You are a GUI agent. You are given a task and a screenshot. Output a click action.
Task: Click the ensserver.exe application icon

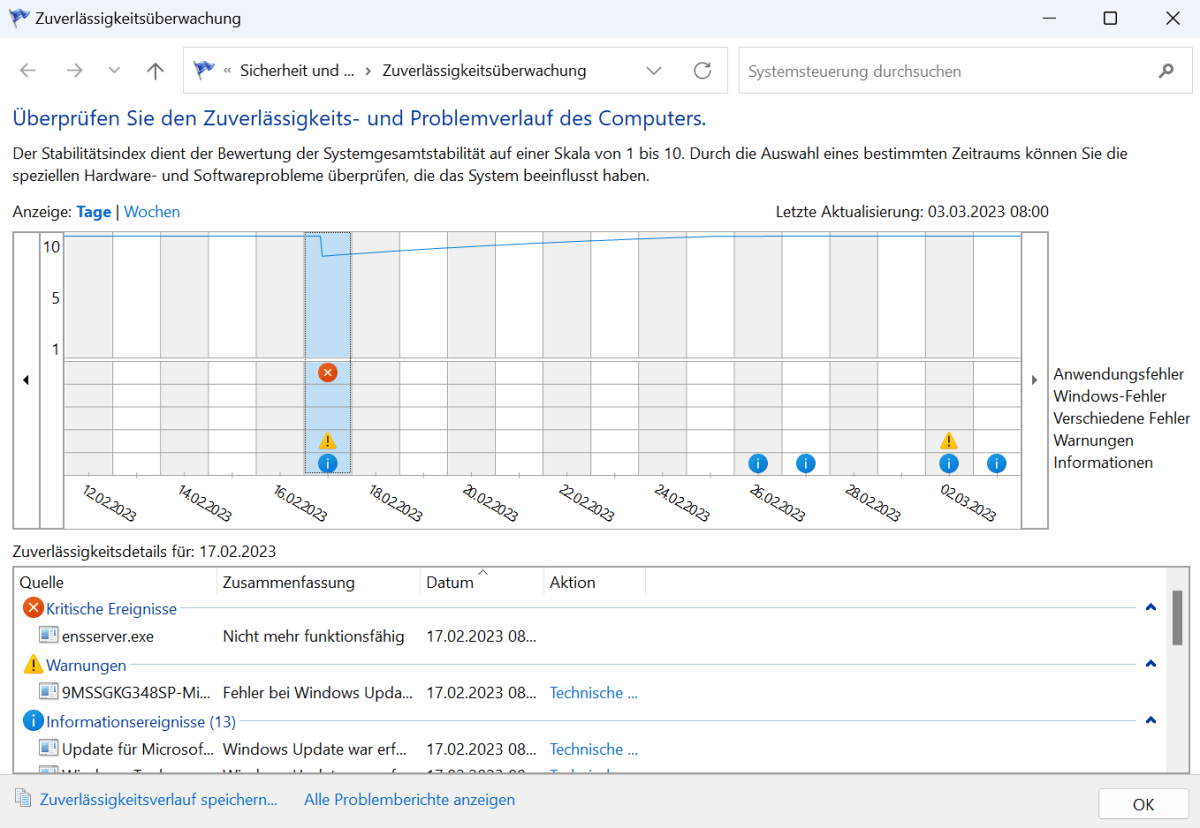(48, 635)
